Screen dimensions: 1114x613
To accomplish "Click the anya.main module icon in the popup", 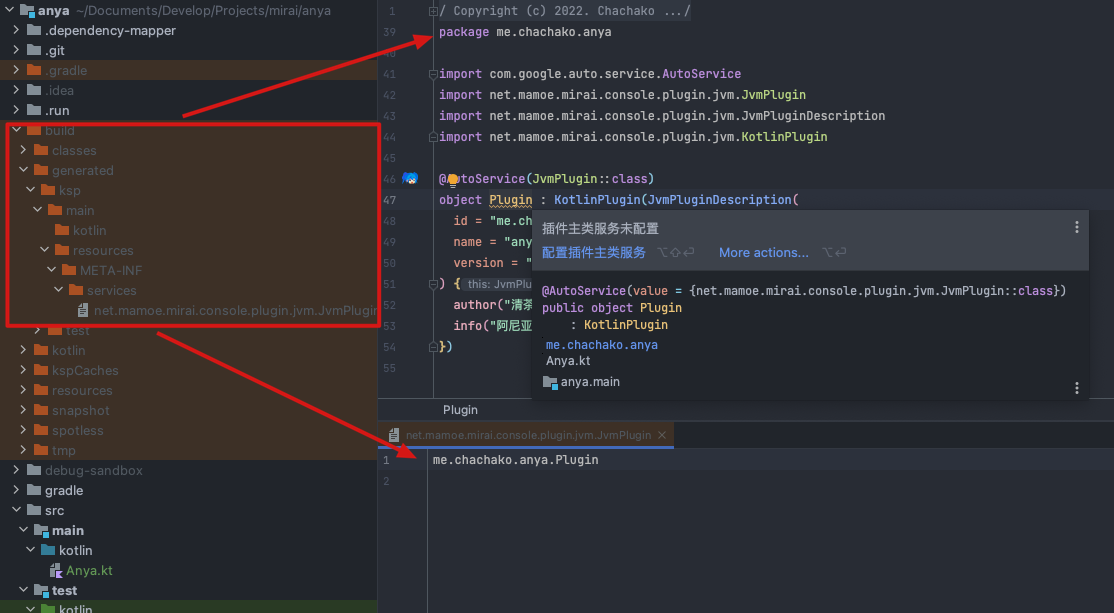I will coord(552,381).
